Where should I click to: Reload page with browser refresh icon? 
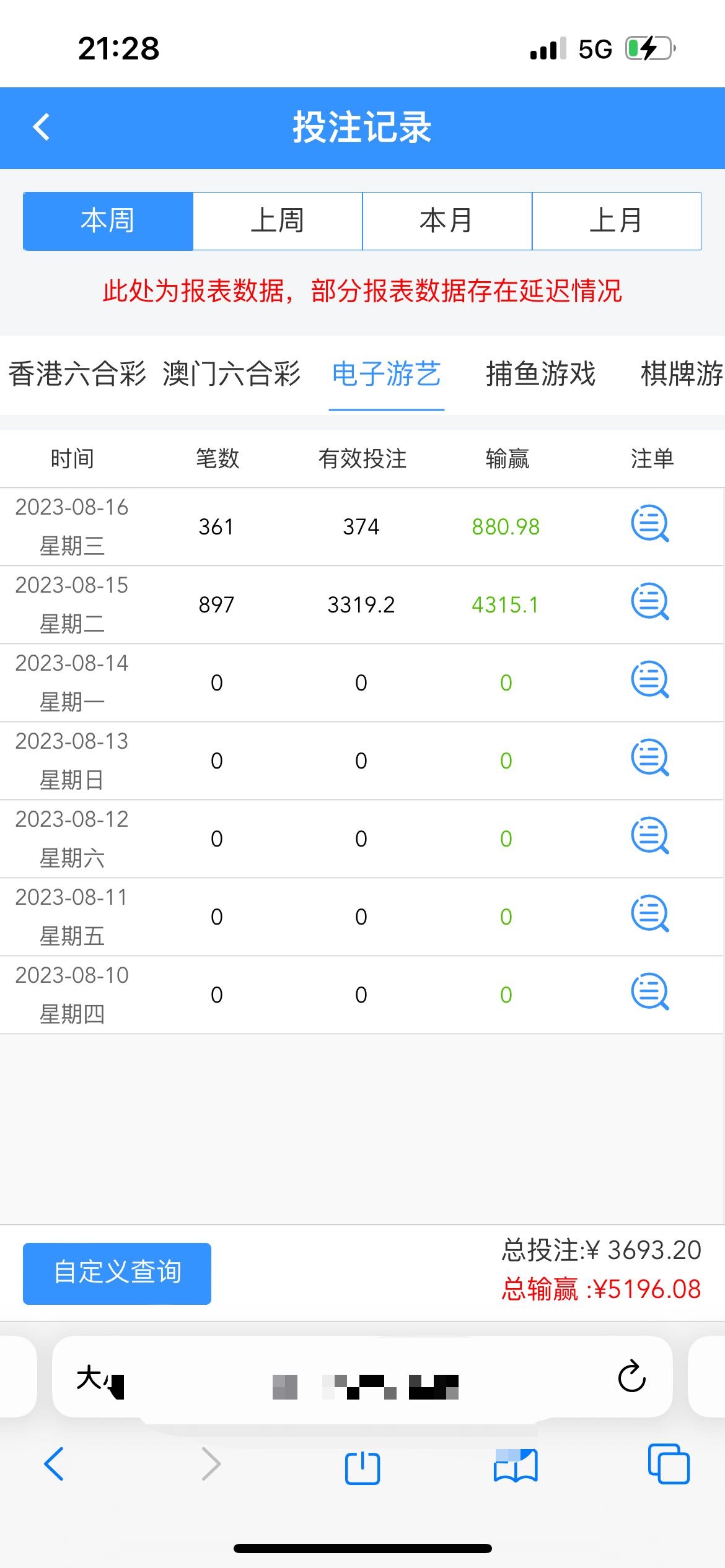pos(631,1377)
